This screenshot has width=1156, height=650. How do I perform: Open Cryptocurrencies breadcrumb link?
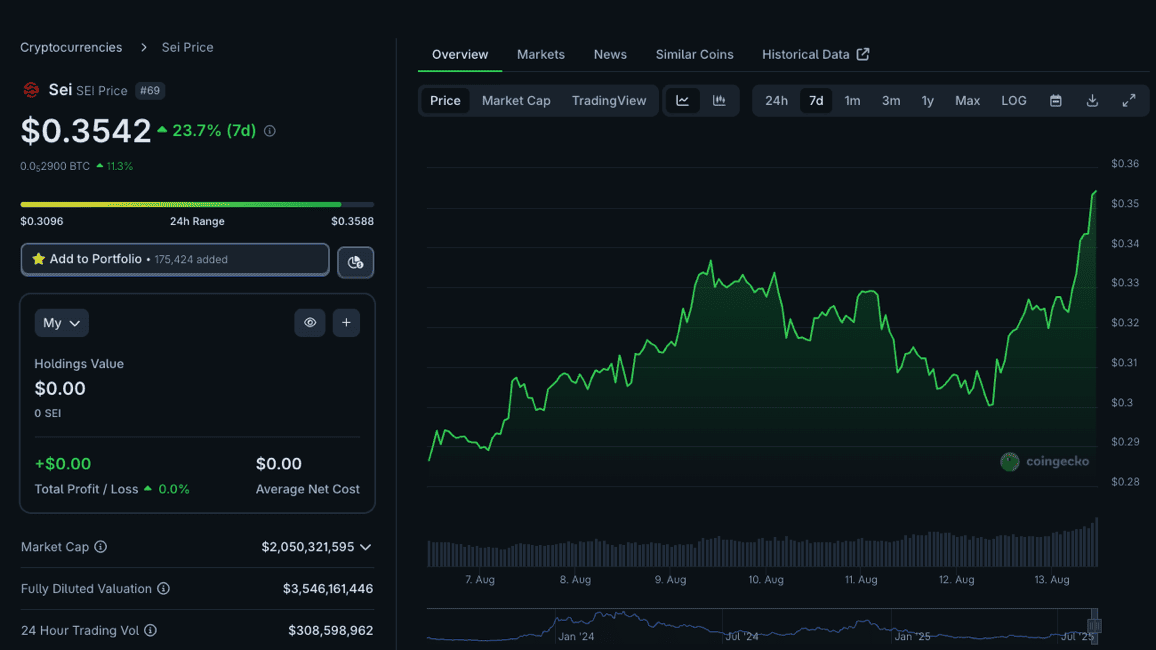coord(71,47)
